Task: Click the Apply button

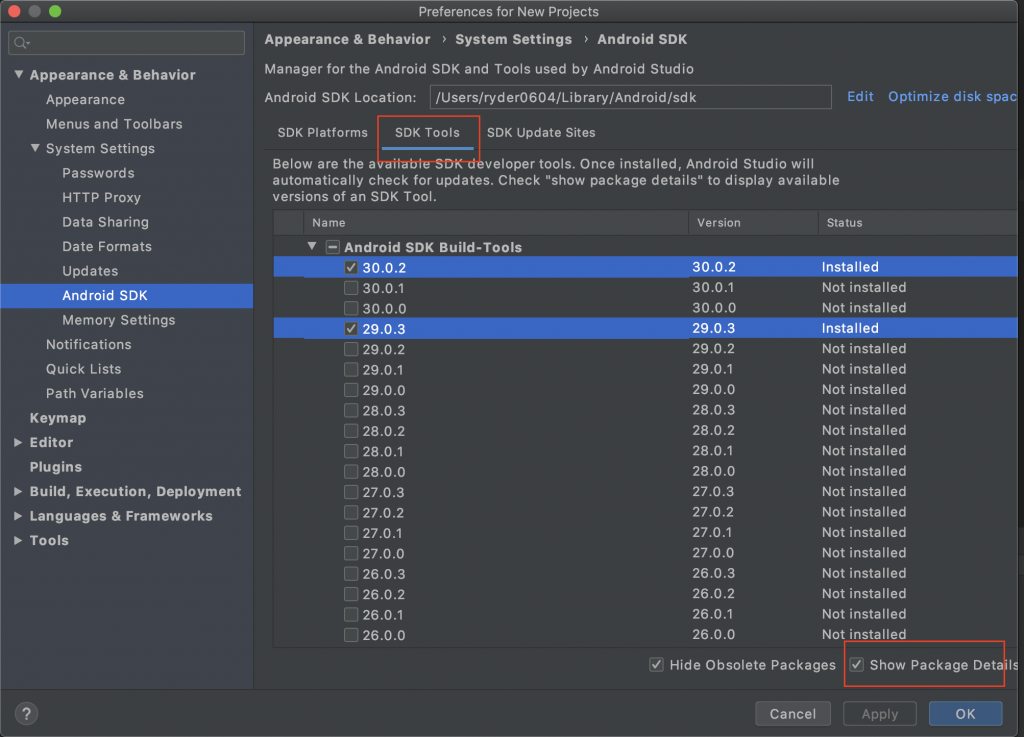Action: pos(880,713)
